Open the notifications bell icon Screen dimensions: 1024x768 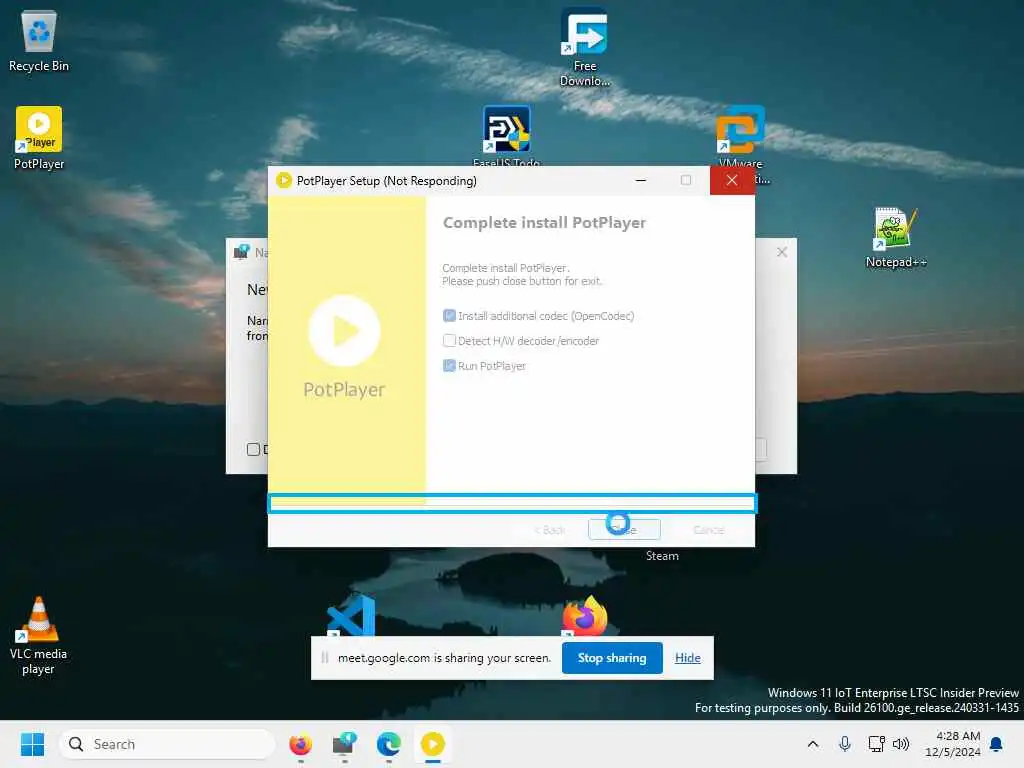(996, 744)
